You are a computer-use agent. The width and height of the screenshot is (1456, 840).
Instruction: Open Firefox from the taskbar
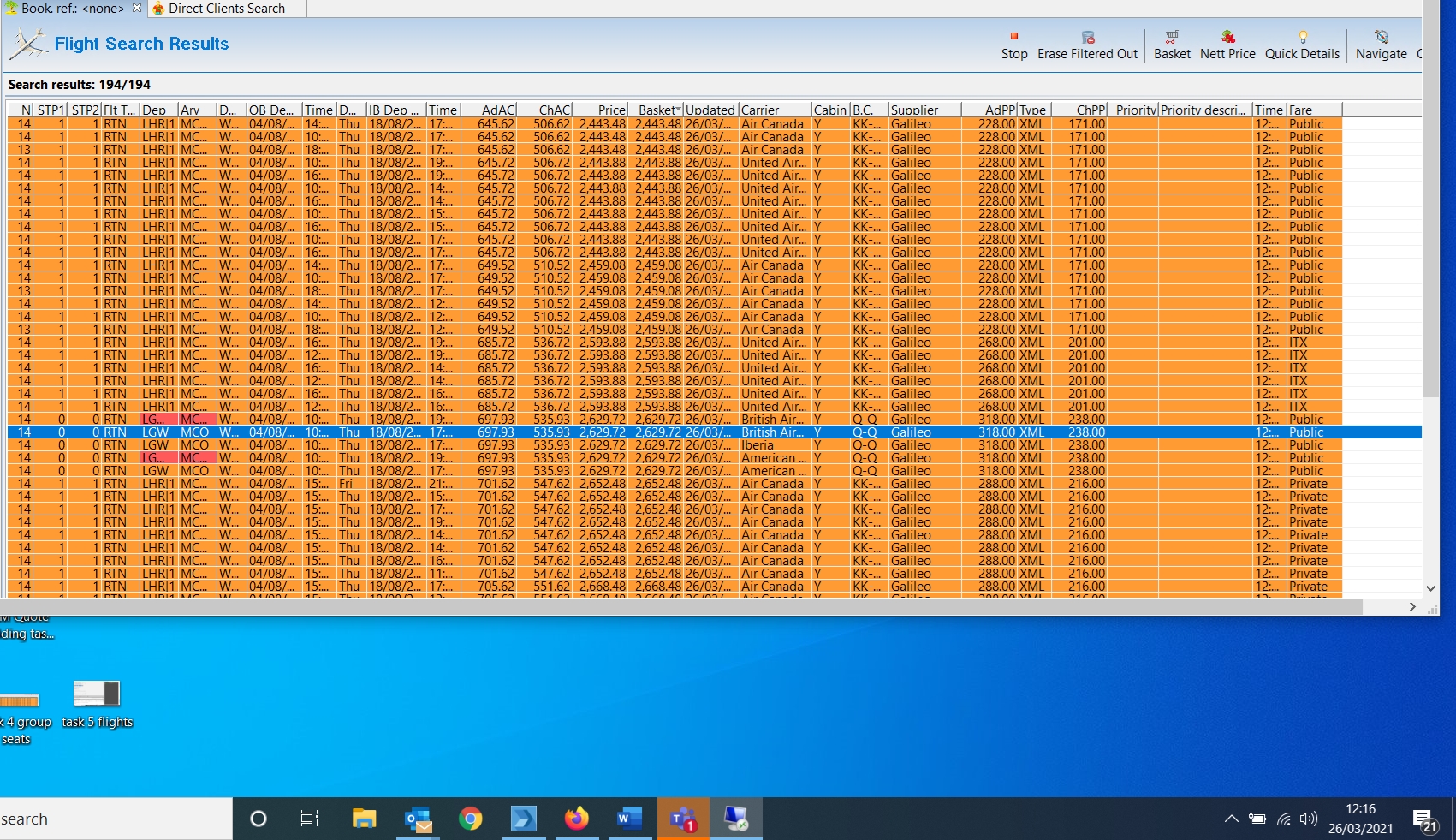coord(577,819)
